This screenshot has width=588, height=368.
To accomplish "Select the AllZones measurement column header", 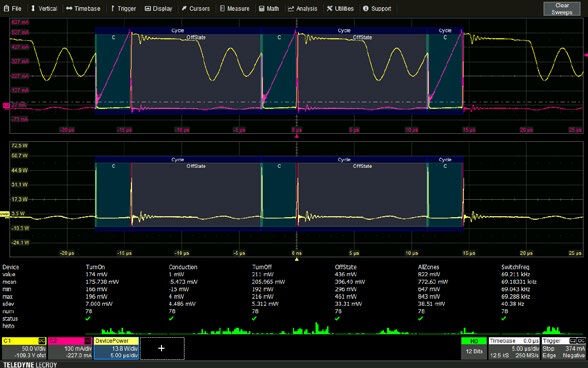I will (428, 267).
